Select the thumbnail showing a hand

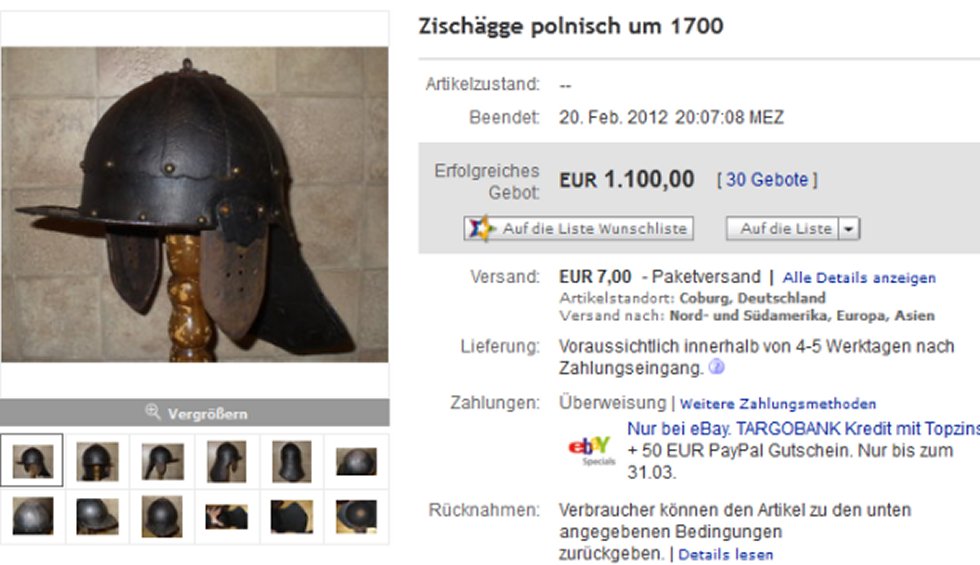227,516
